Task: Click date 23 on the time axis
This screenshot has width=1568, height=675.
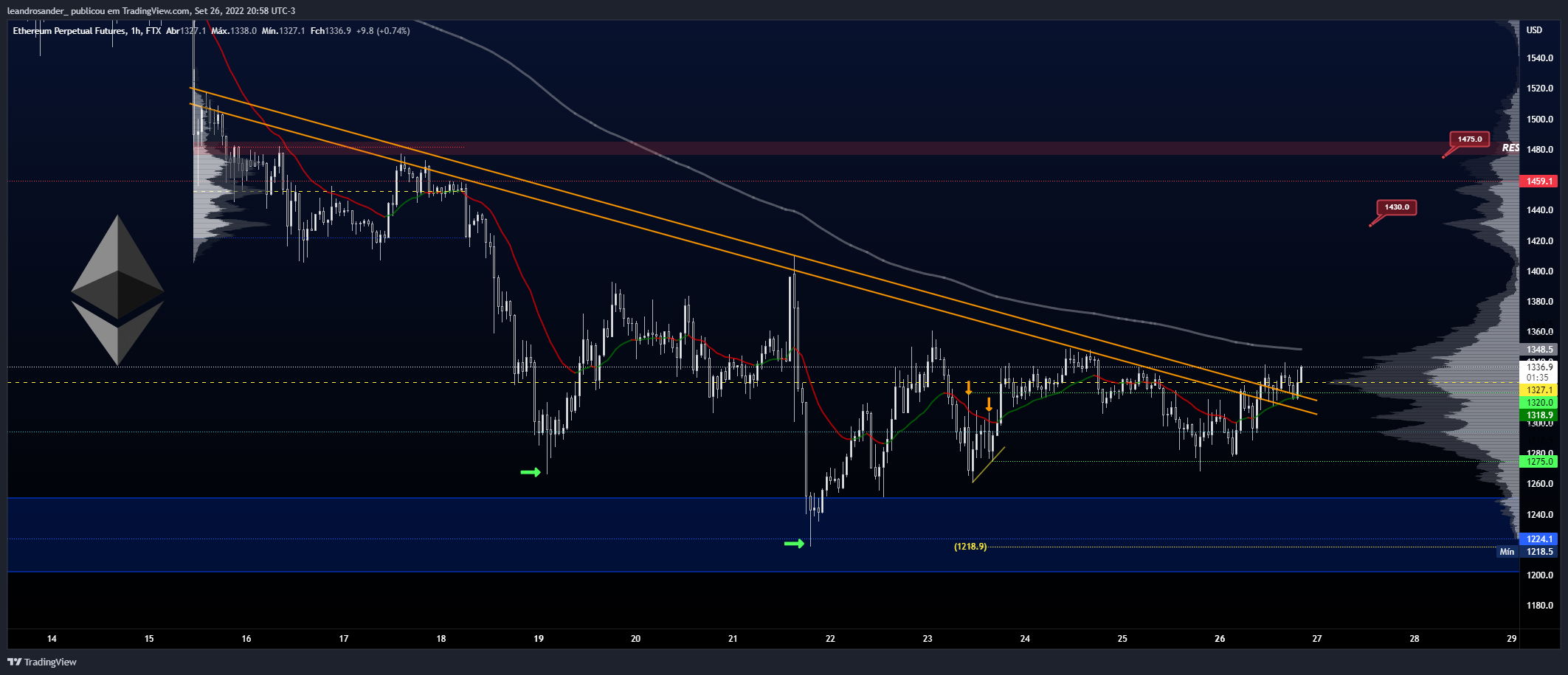Action: point(928,639)
